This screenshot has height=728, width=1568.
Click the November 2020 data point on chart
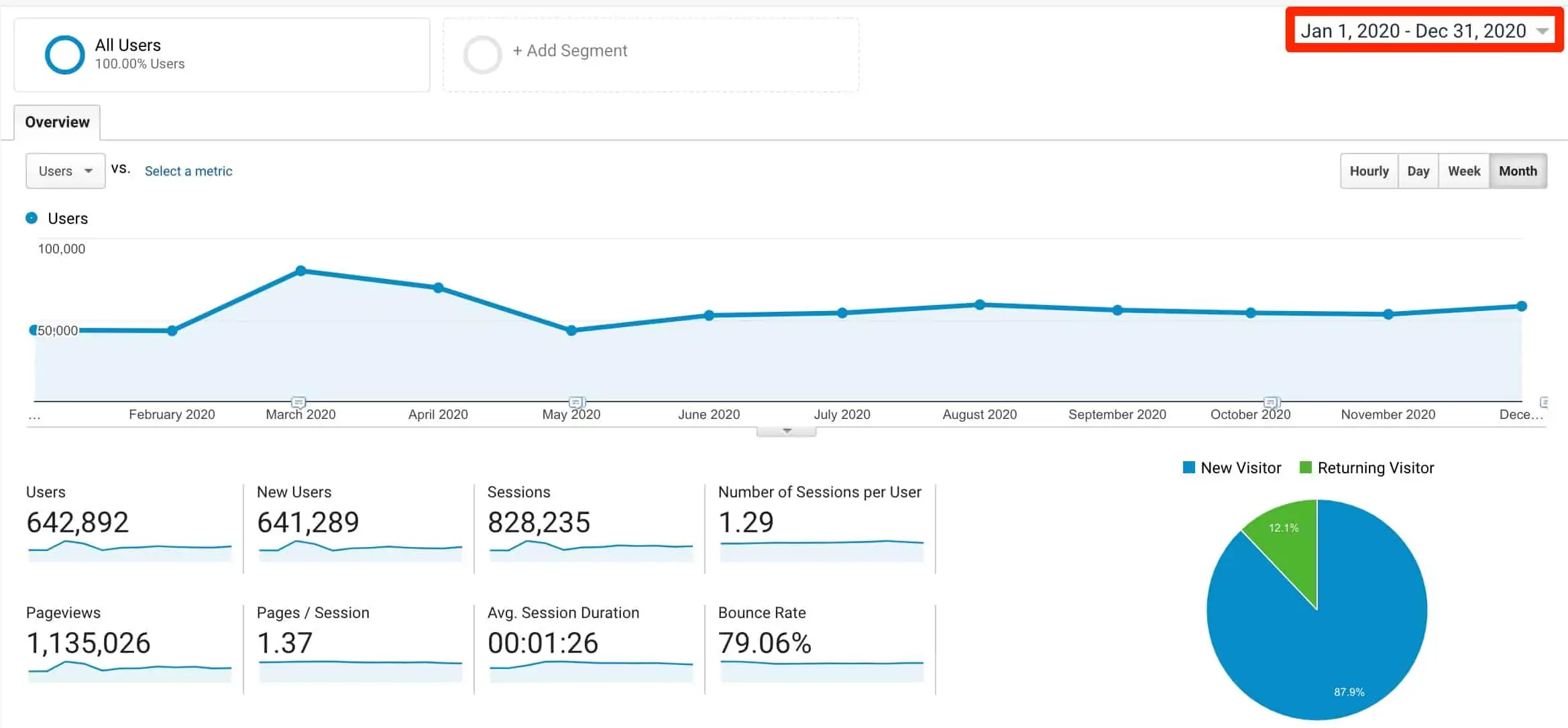point(1388,314)
